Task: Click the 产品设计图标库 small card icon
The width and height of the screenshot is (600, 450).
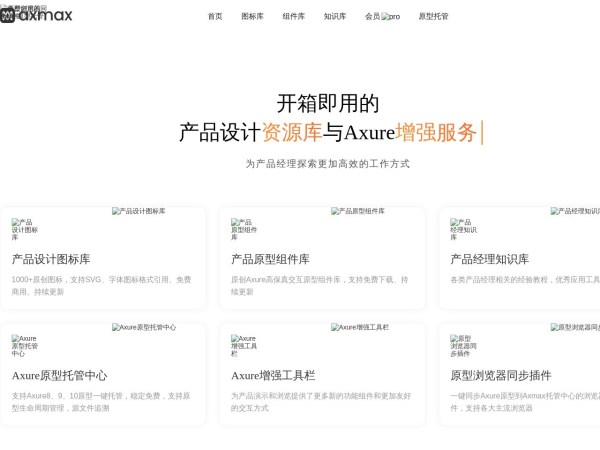Action: click(24, 229)
